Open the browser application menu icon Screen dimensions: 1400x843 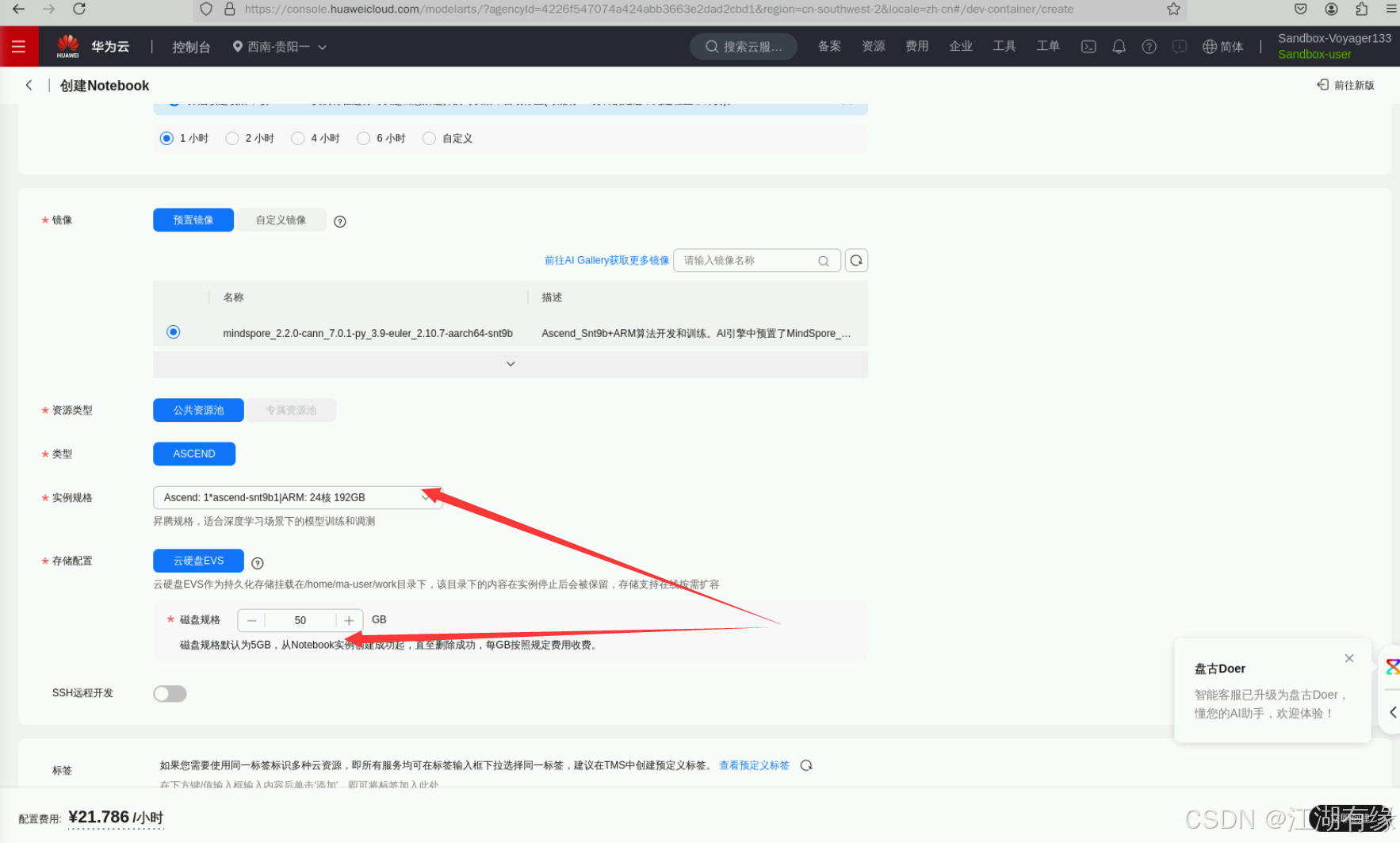click(x=1391, y=9)
